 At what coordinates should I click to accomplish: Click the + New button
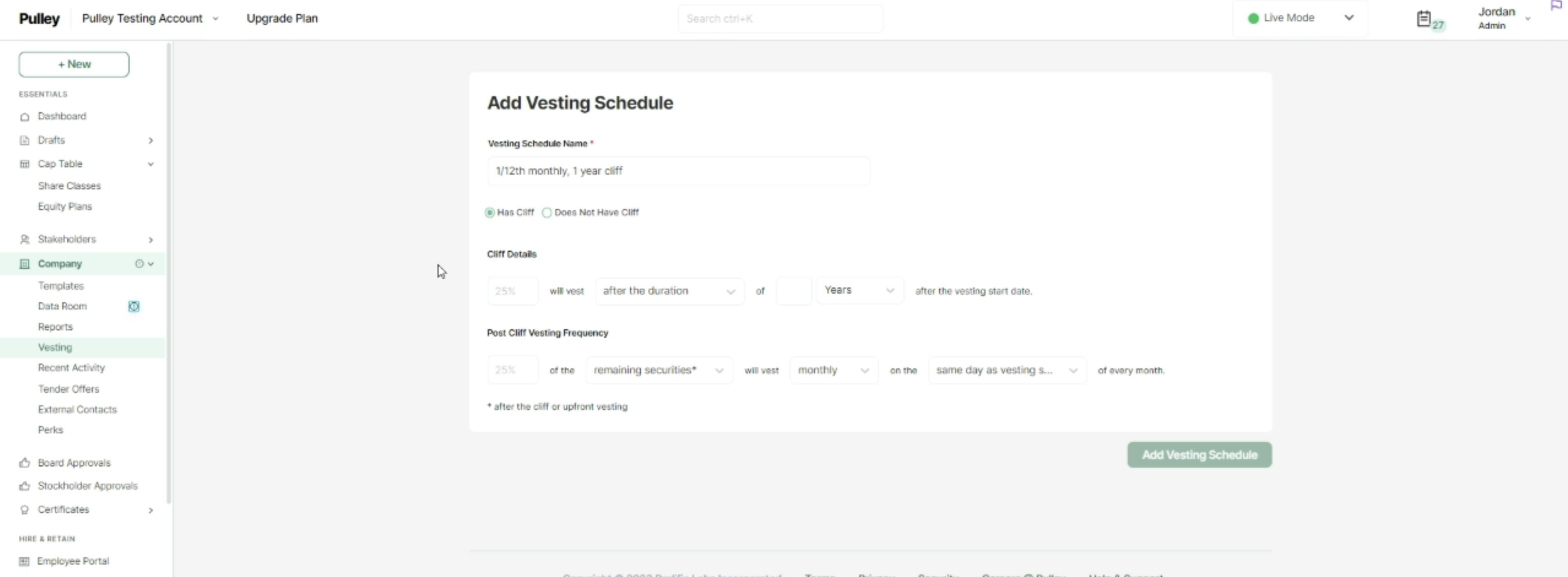coord(73,65)
